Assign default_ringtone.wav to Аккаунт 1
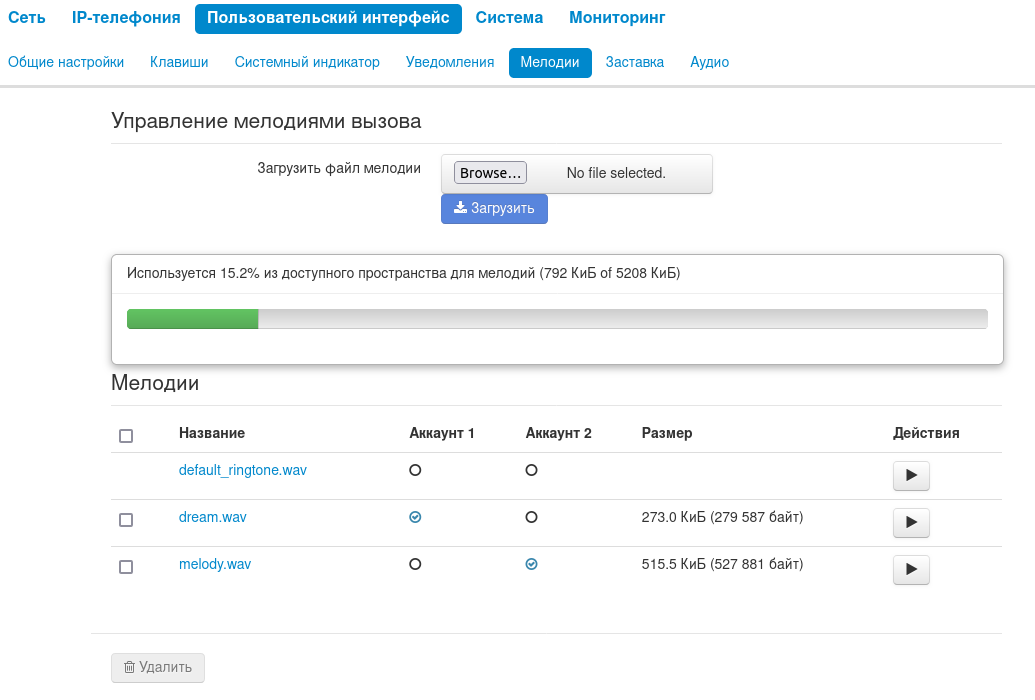 (415, 470)
